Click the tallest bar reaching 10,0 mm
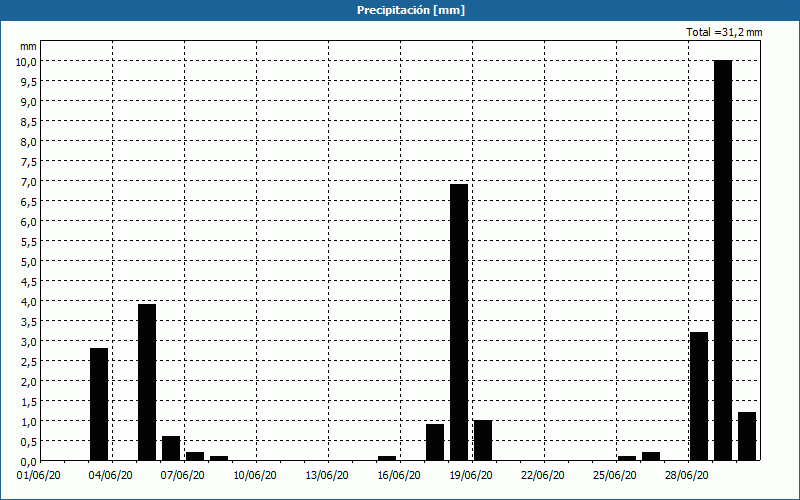The image size is (800, 500). [x=723, y=260]
